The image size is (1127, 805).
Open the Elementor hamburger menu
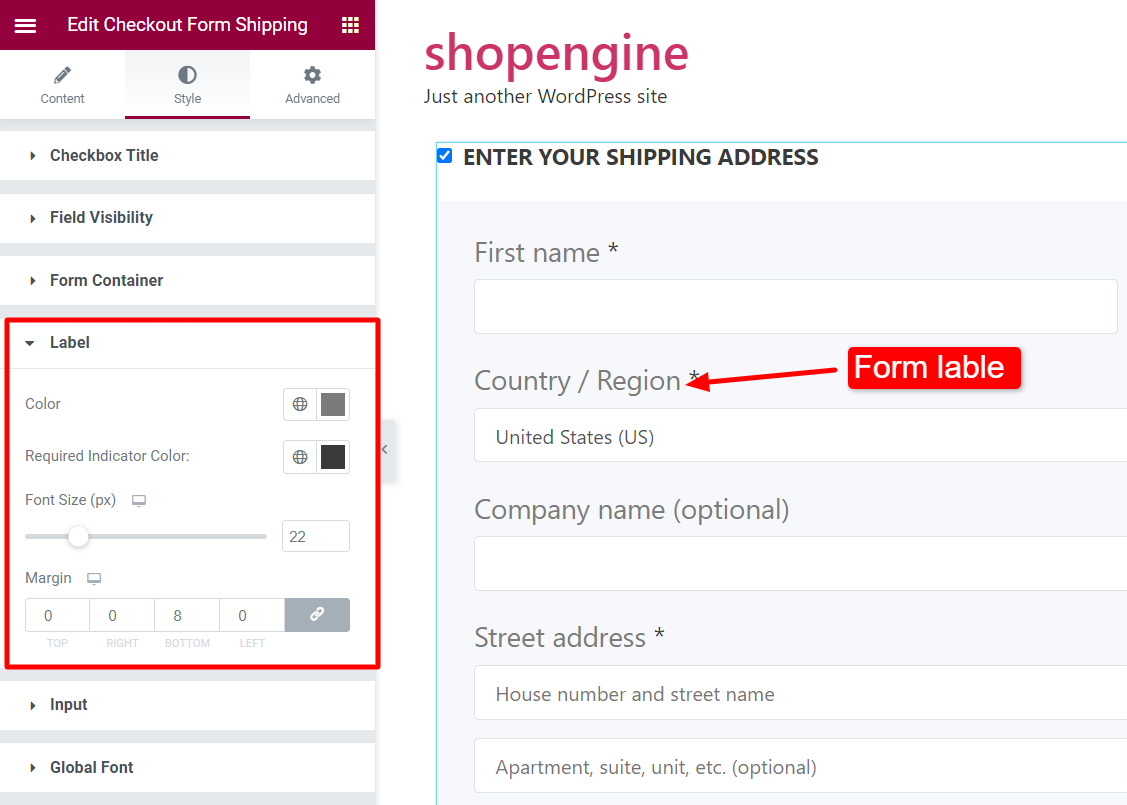point(25,25)
